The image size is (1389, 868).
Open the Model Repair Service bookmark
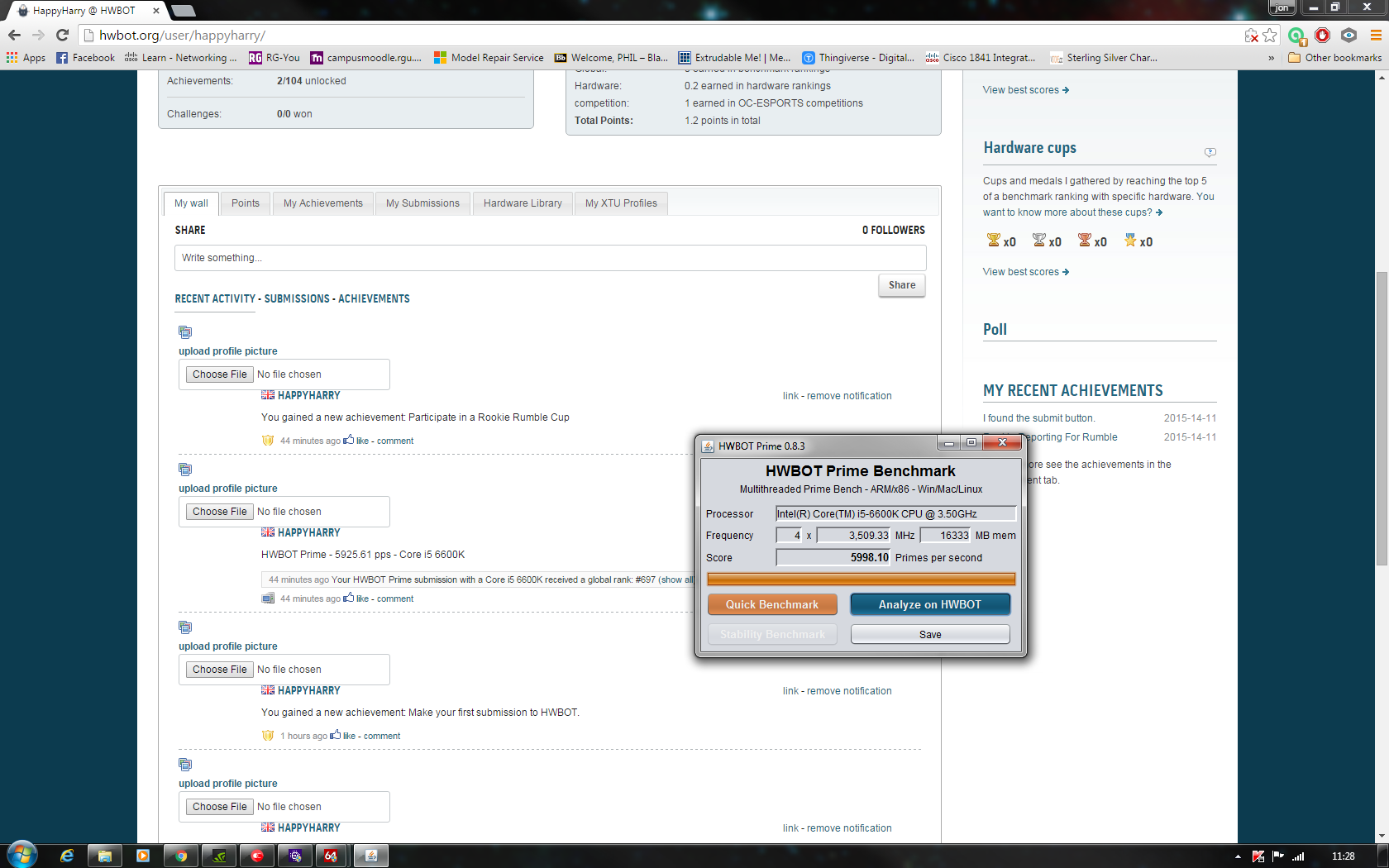tap(489, 58)
